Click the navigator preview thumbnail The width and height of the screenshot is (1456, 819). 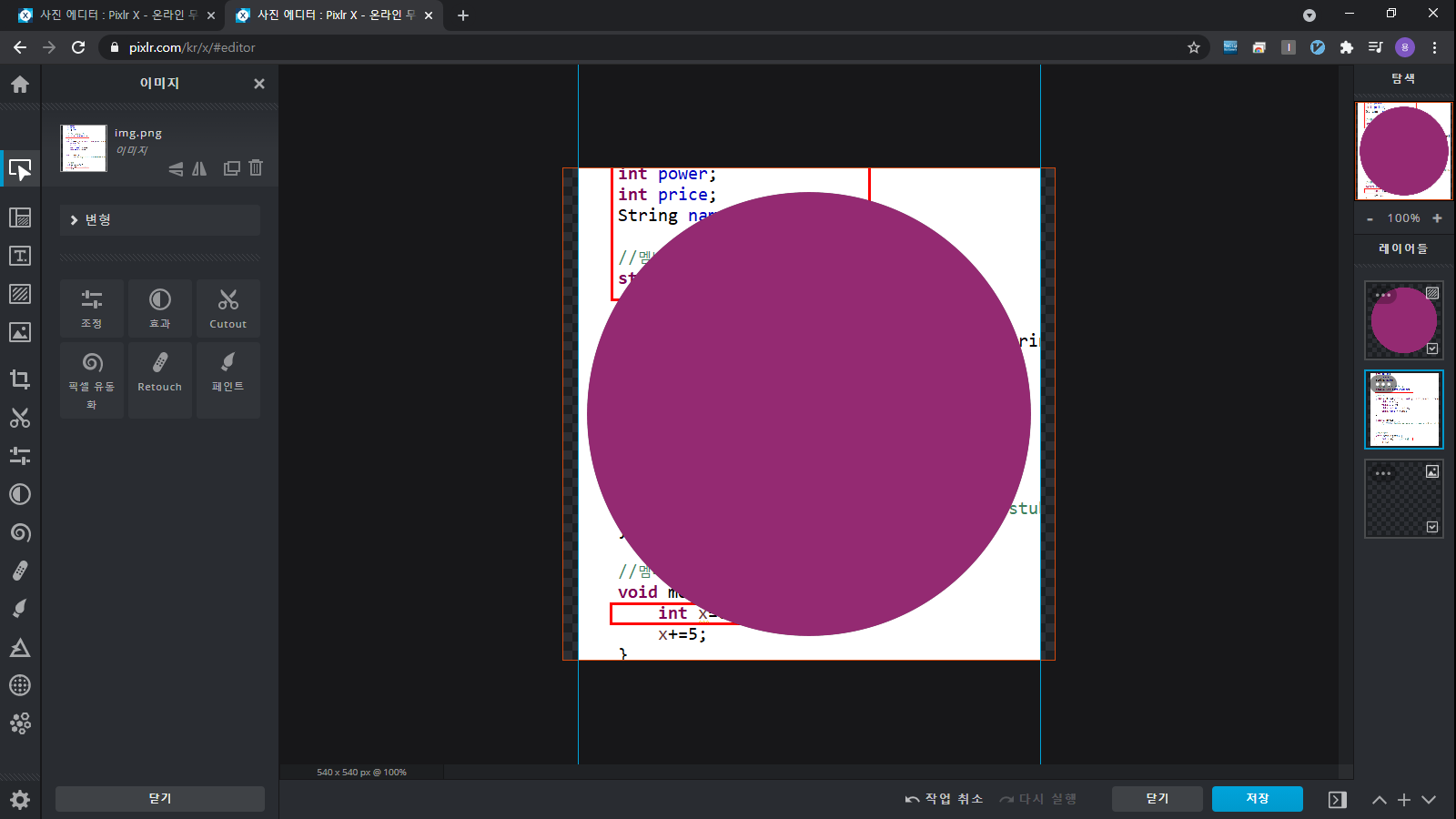pyautogui.click(x=1404, y=151)
